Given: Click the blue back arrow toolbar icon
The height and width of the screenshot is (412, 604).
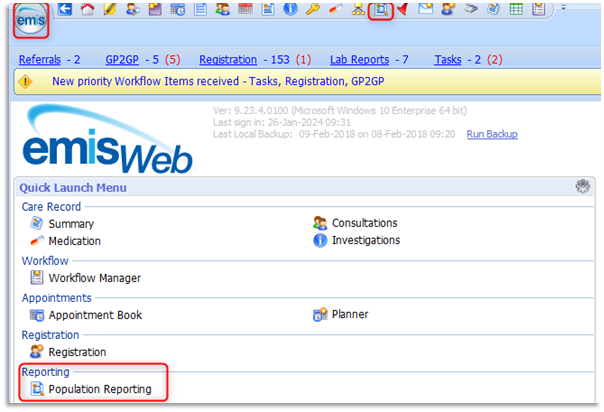Looking at the screenshot, I should (x=65, y=9).
